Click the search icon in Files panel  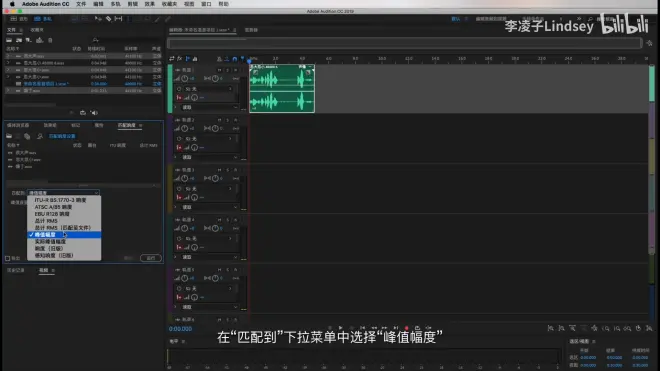point(96,40)
